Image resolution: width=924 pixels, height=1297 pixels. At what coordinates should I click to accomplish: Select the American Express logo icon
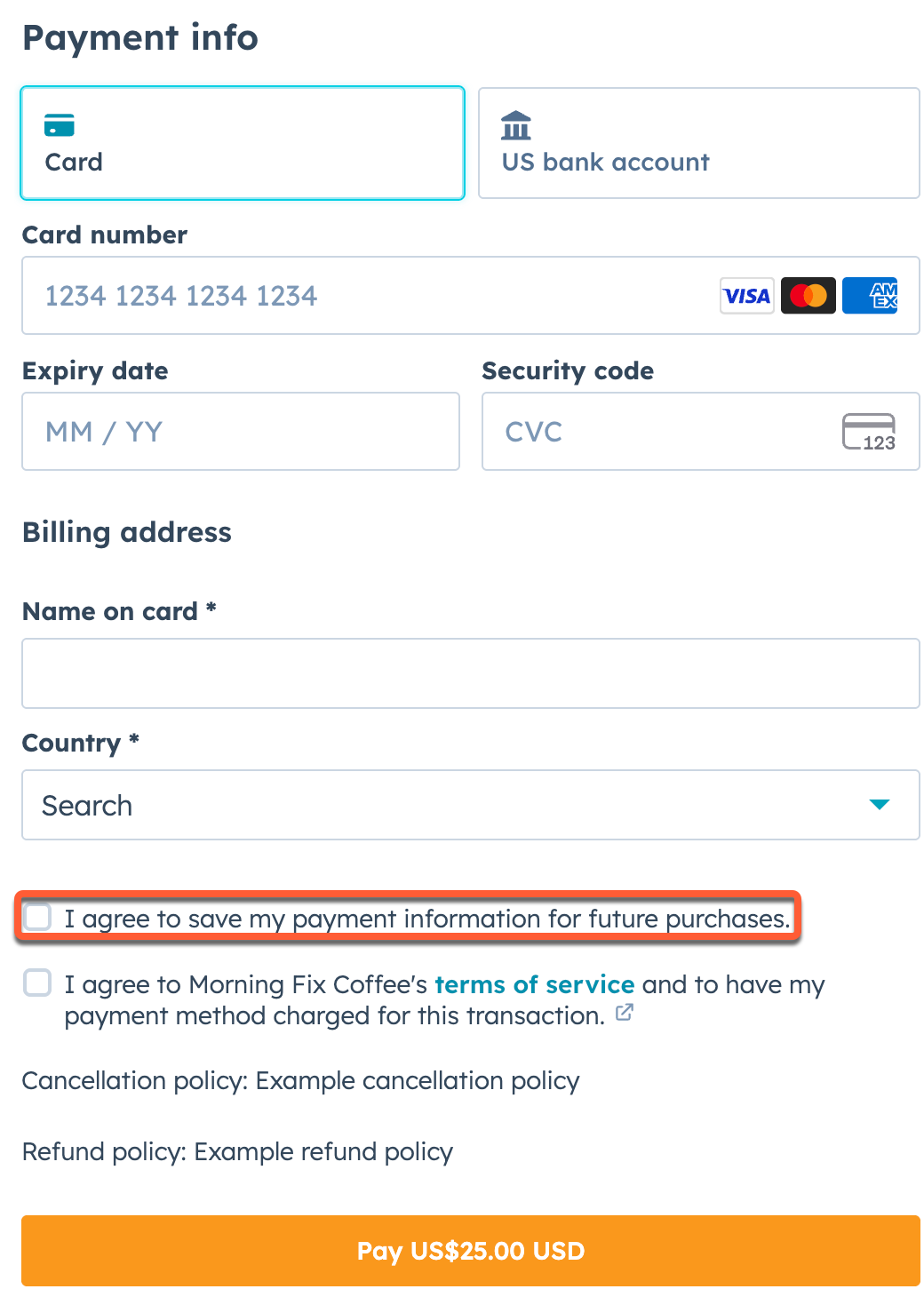click(x=869, y=295)
